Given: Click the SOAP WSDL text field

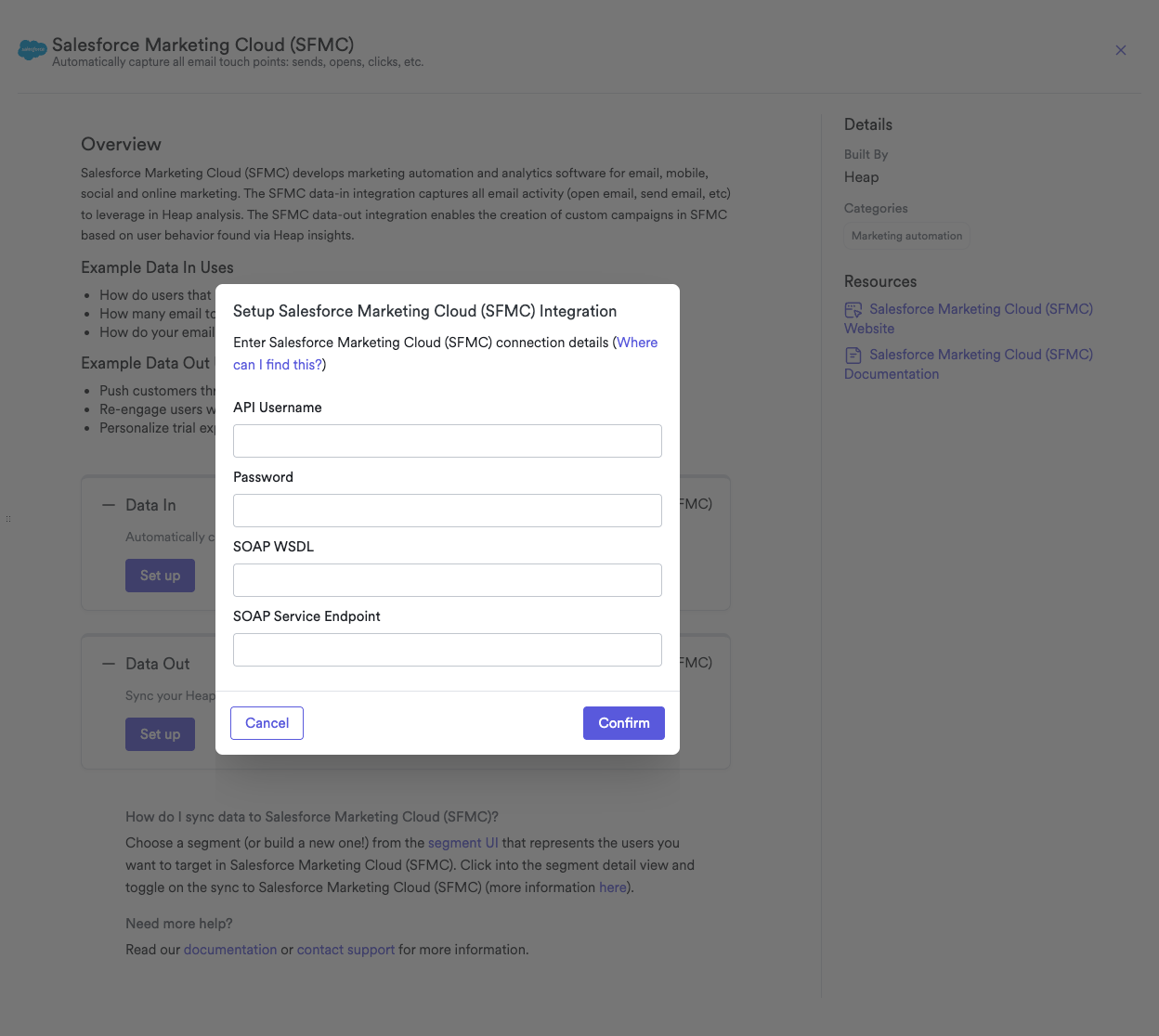Looking at the screenshot, I should 447,580.
